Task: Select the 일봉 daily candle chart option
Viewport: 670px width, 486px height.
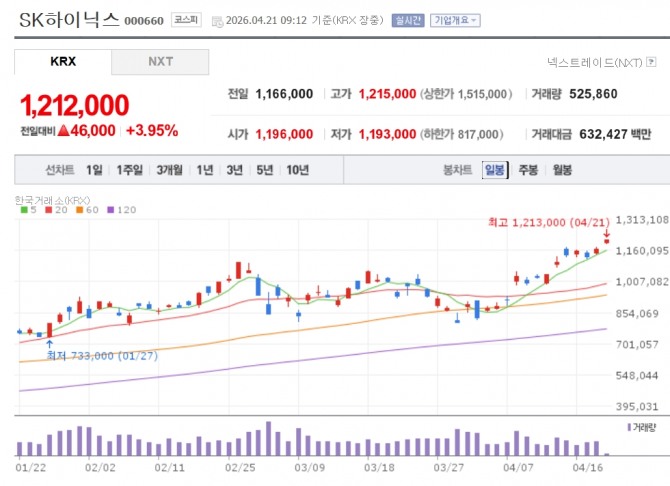Action: [494, 170]
